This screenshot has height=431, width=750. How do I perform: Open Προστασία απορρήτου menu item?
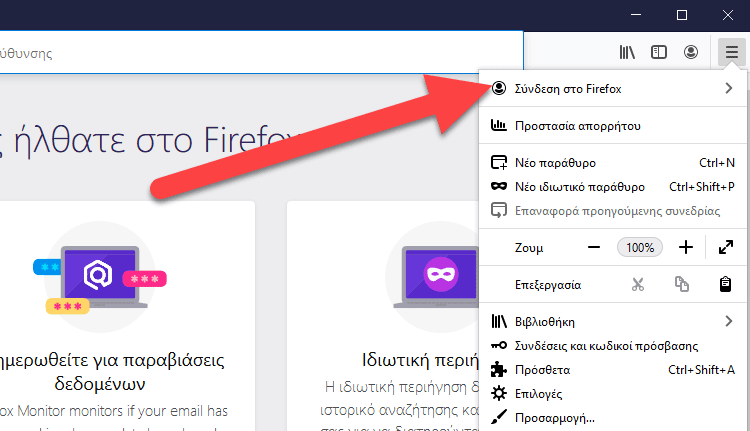613,126
